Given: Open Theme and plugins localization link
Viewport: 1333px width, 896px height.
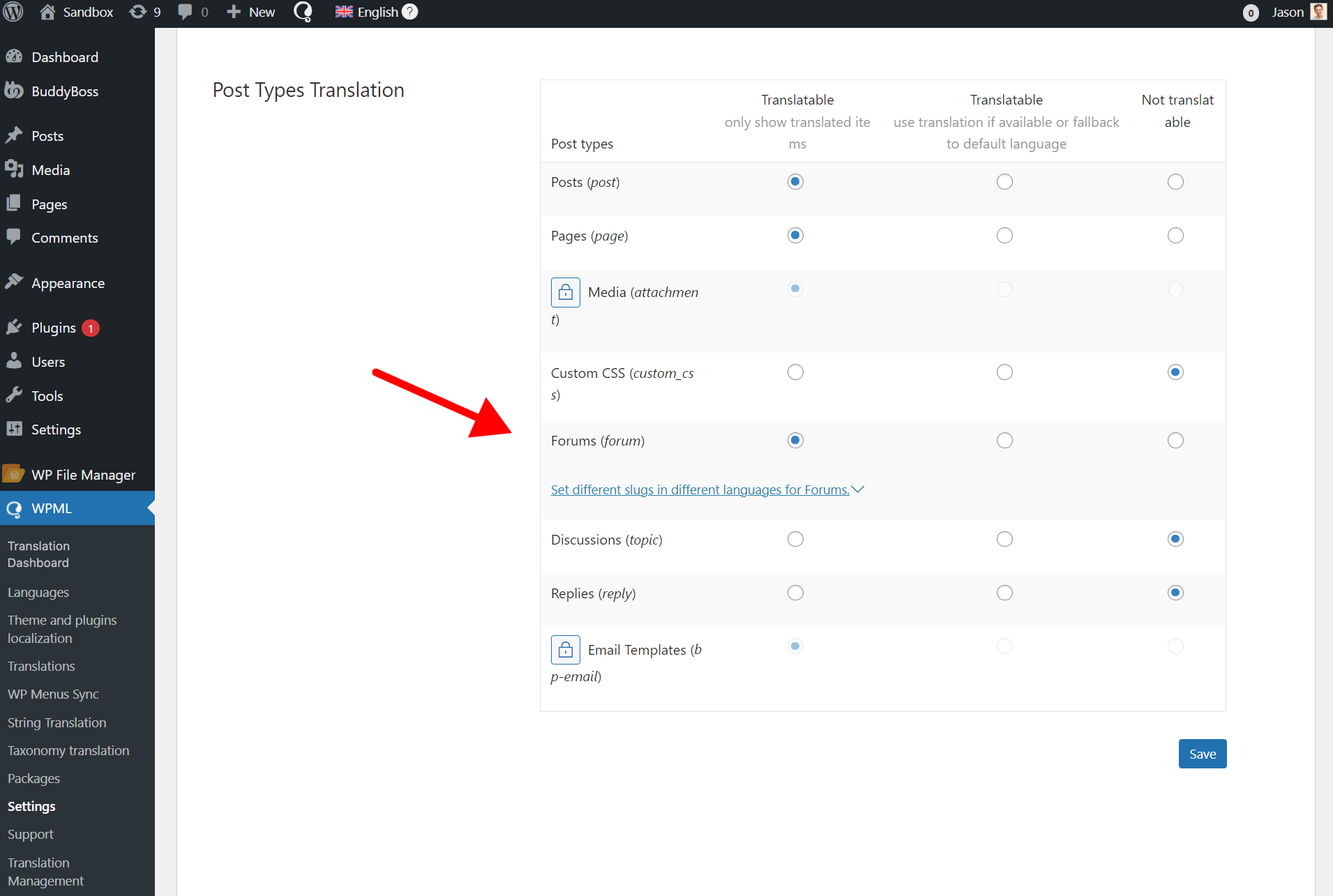Looking at the screenshot, I should 62,629.
